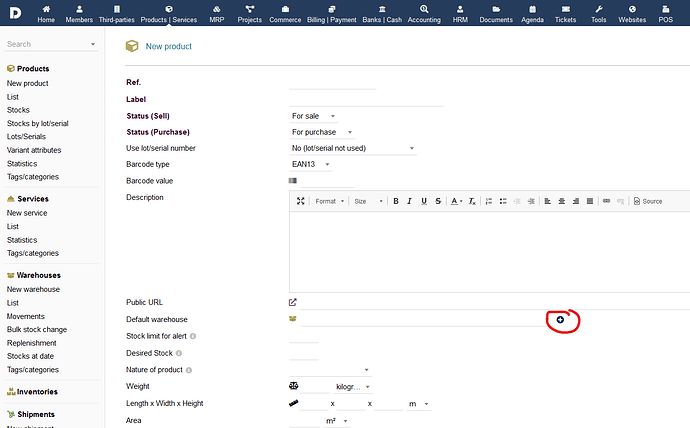This screenshot has width=690, height=428.
Task: Open the Status (Sell) dropdown
Action: click(313, 116)
